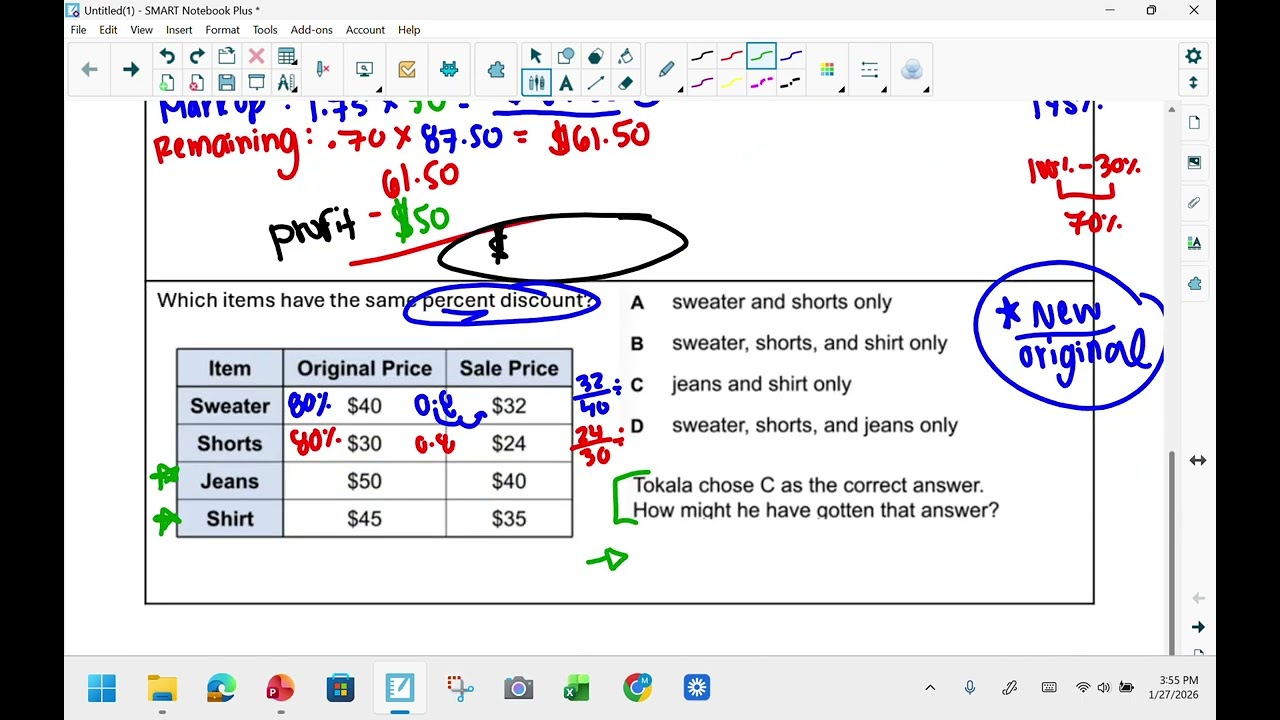Pick the red pen swatch
Image resolution: width=1280 pixels, height=720 pixels.
tap(732, 56)
